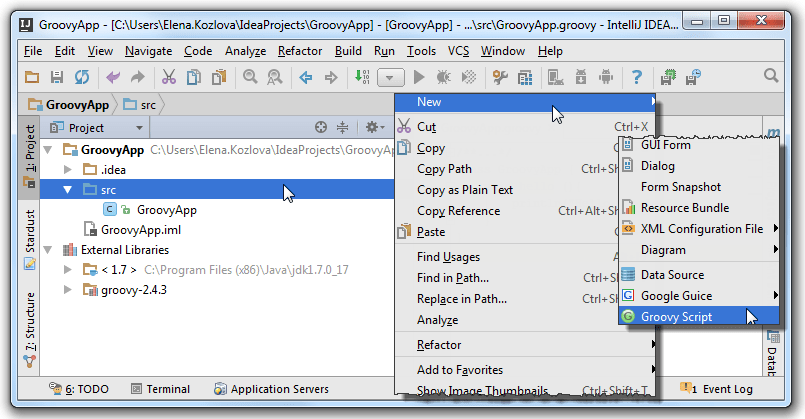Open the Analyze menu in menu bar

click(x=245, y=51)
